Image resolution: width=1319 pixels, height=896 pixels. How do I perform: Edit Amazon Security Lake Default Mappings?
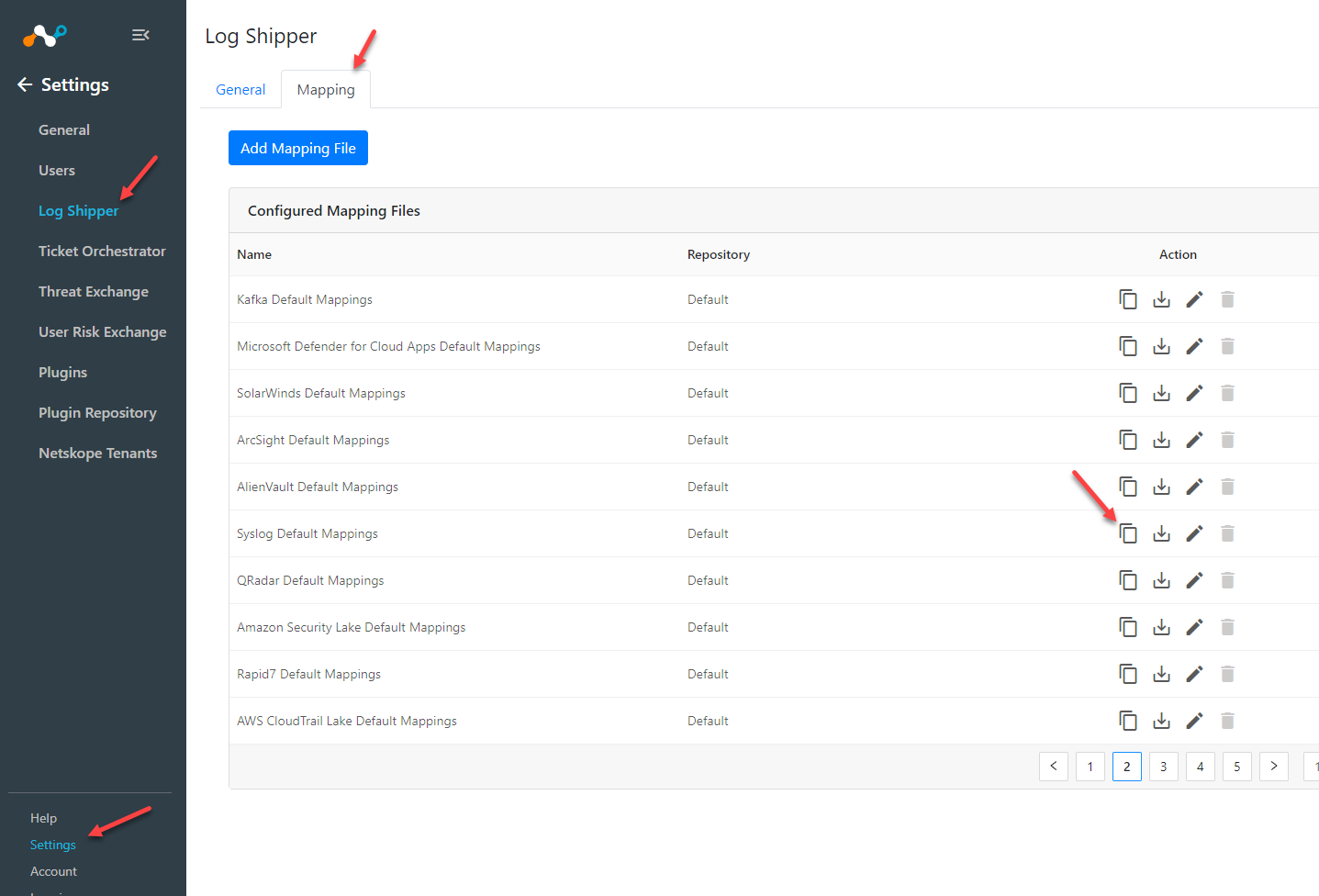coord(1194,627)
